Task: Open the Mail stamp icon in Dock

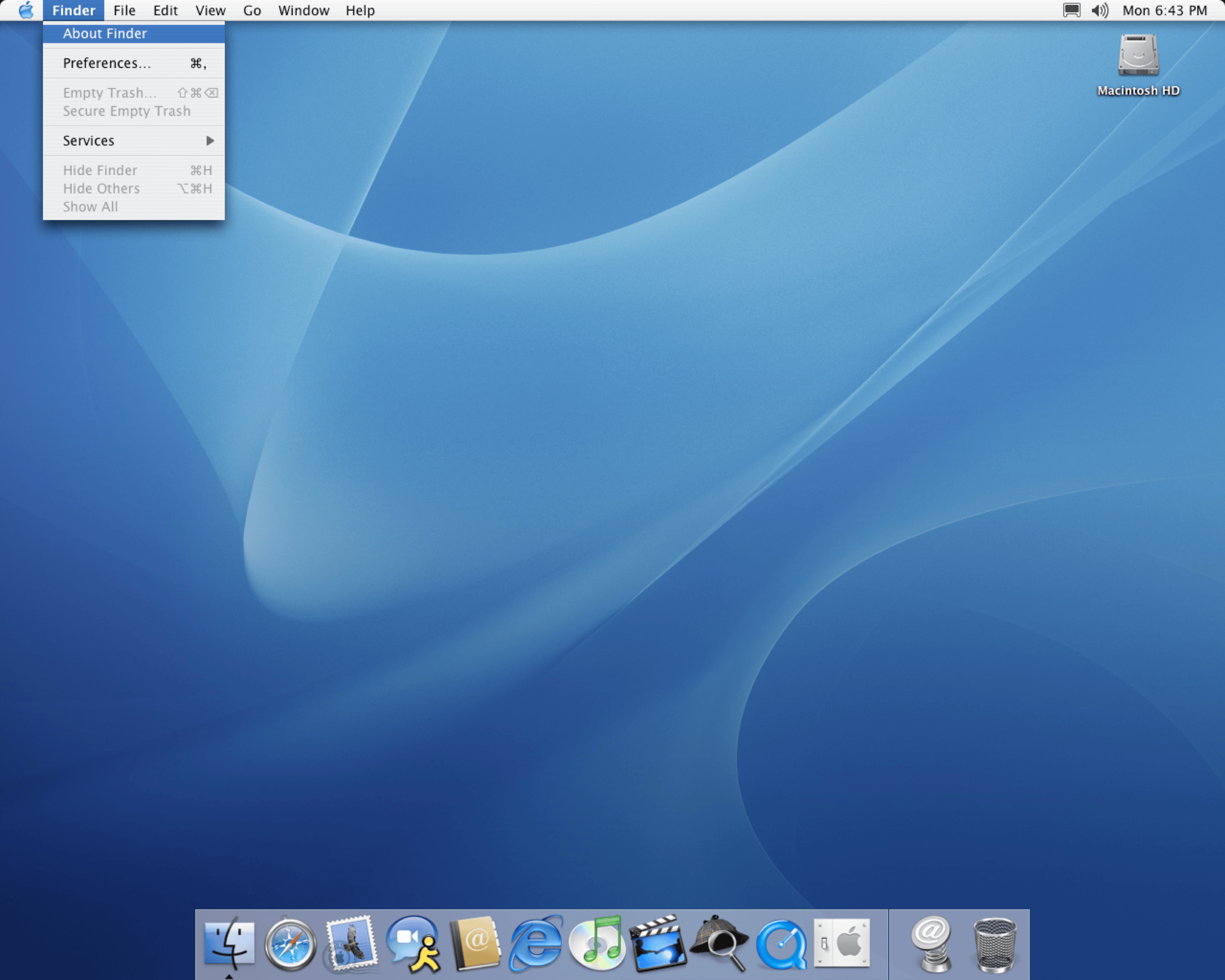Action: [x=351, y=943]
